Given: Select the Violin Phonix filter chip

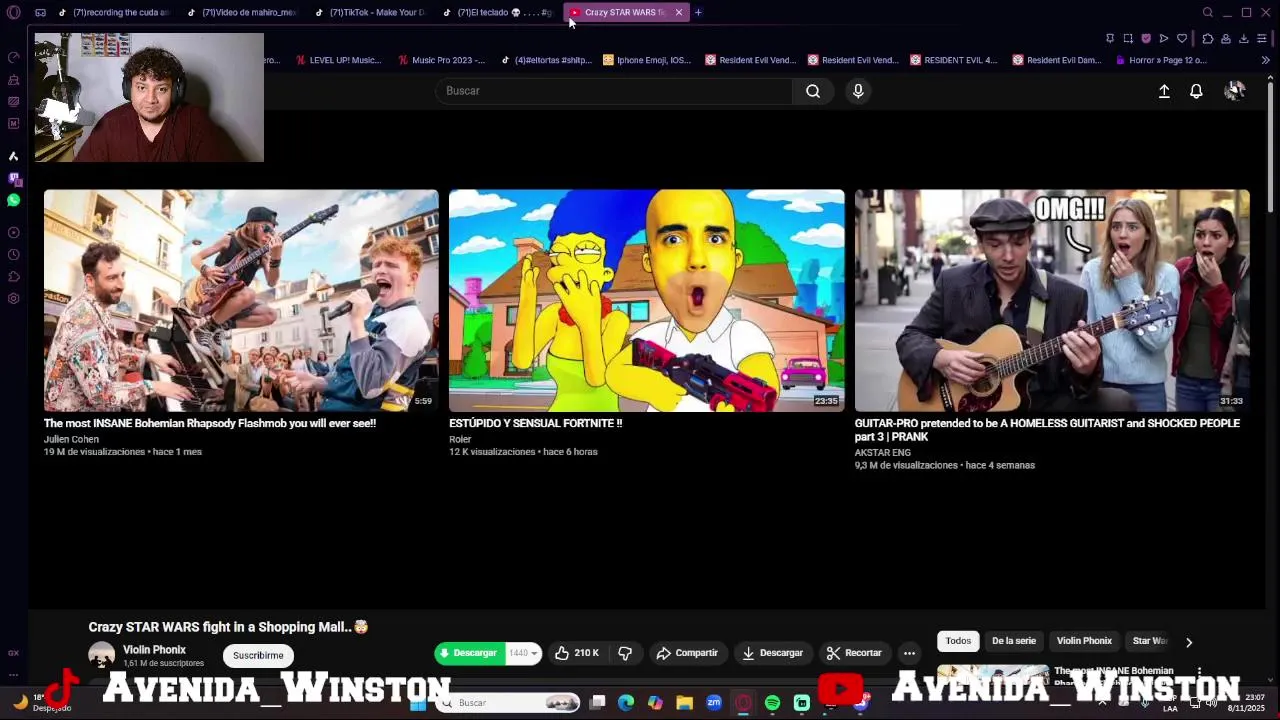Looking at the screenshot, I should click(x=1084, y=641).
